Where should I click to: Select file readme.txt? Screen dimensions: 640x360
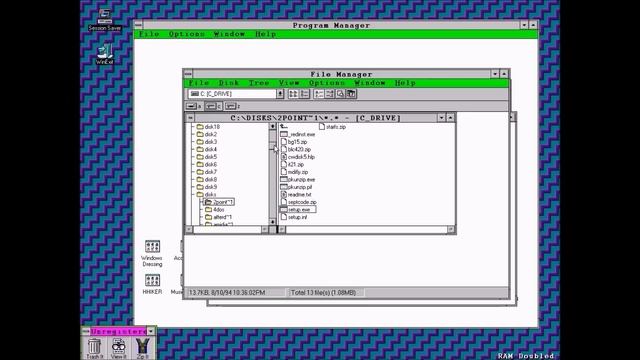[296, 195]
